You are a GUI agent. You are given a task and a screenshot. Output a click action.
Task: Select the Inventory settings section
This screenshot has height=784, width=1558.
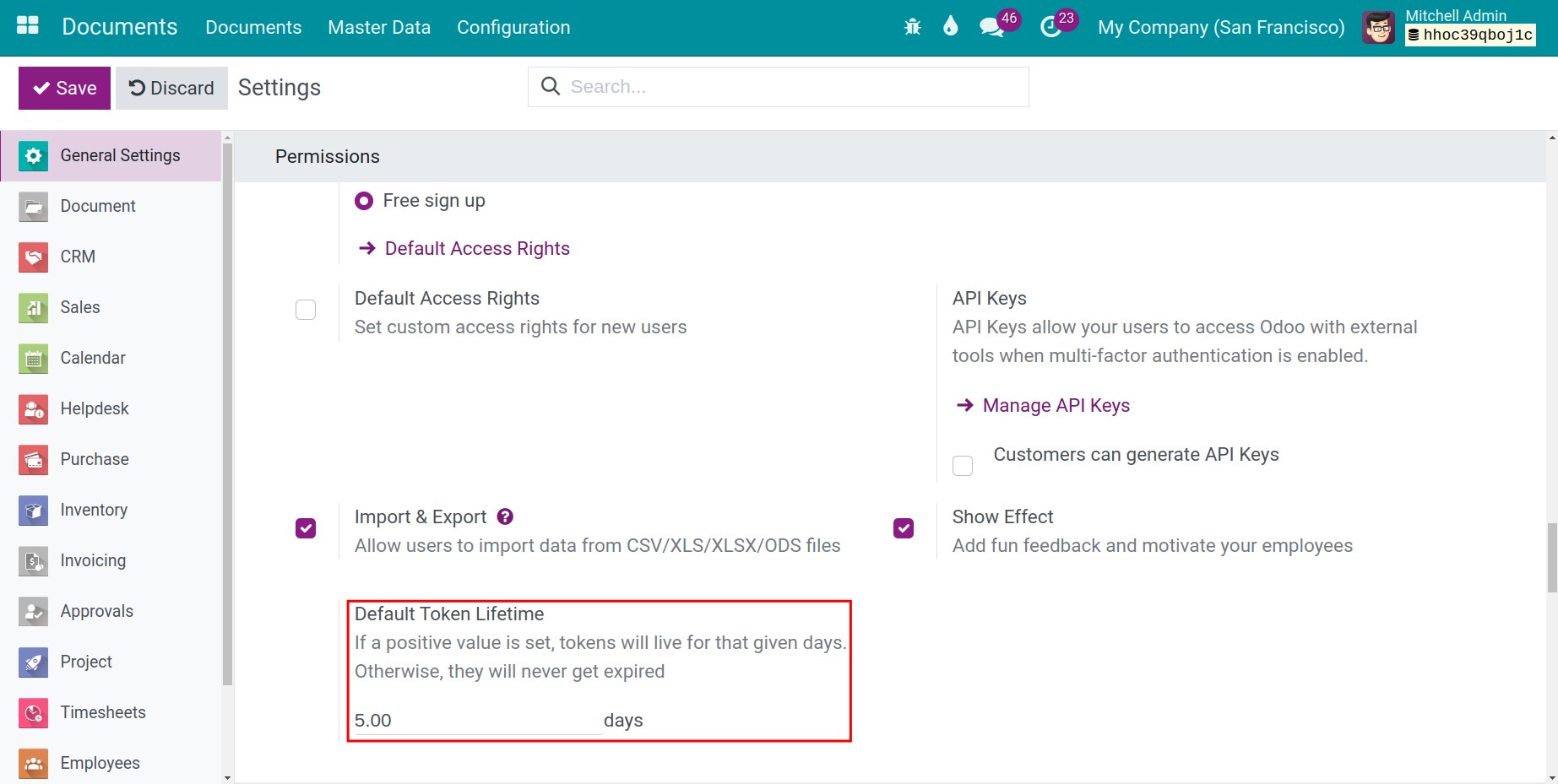[x=94, y=510]
